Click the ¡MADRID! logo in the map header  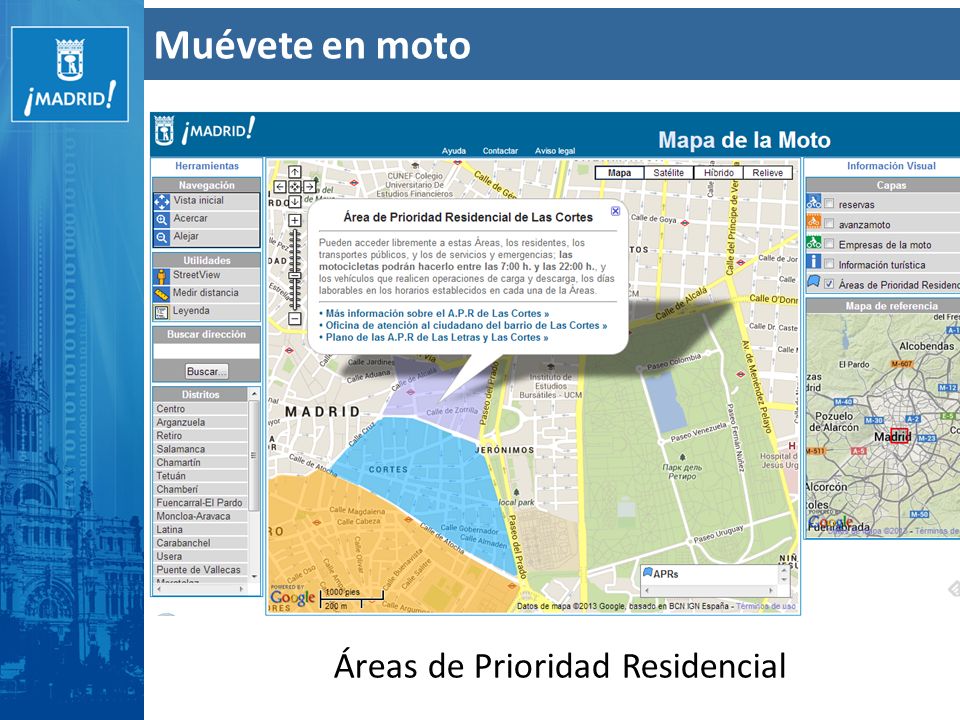(x=205, y=130)
